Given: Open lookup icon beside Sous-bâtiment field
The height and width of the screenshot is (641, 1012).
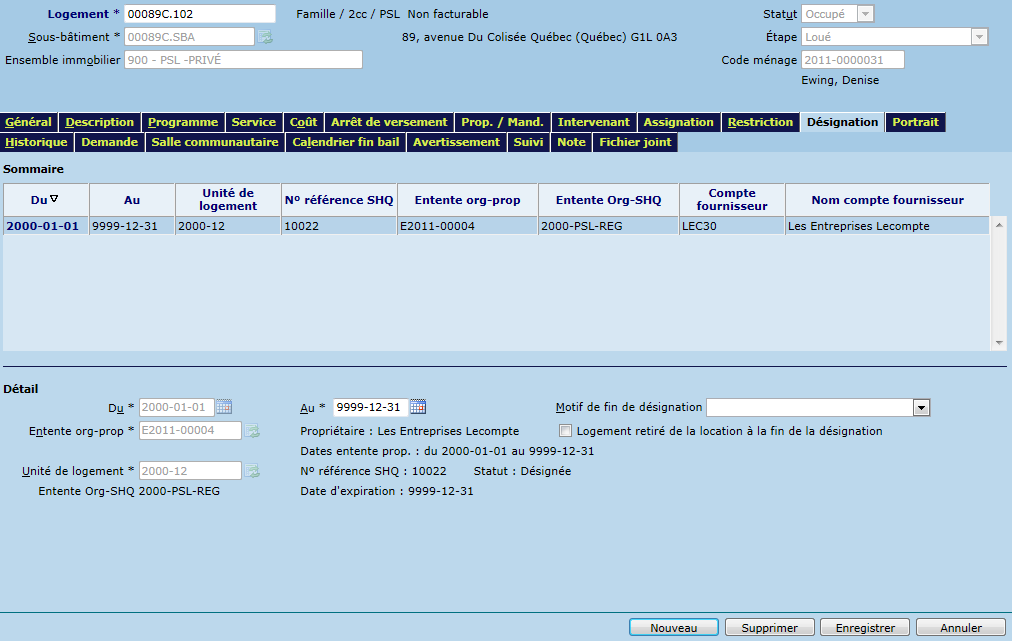Looking at the screenshot, I should click(x=266, y=37).
